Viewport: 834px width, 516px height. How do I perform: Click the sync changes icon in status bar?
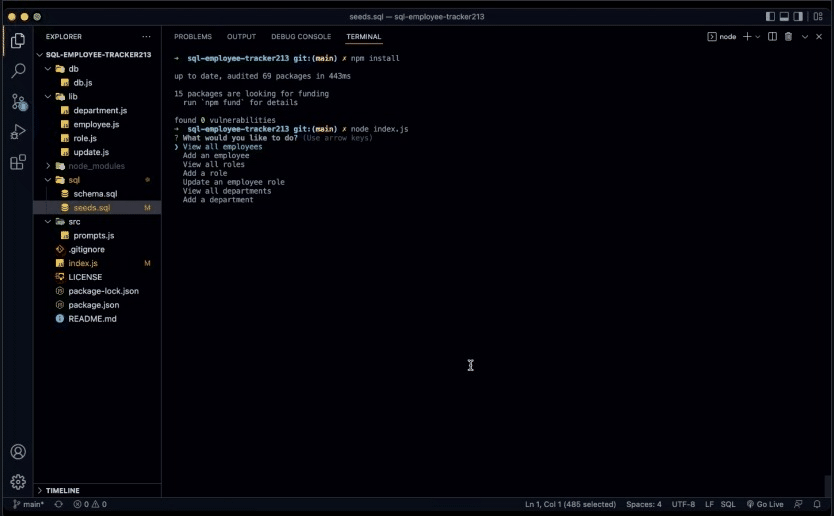pos(59,504)
